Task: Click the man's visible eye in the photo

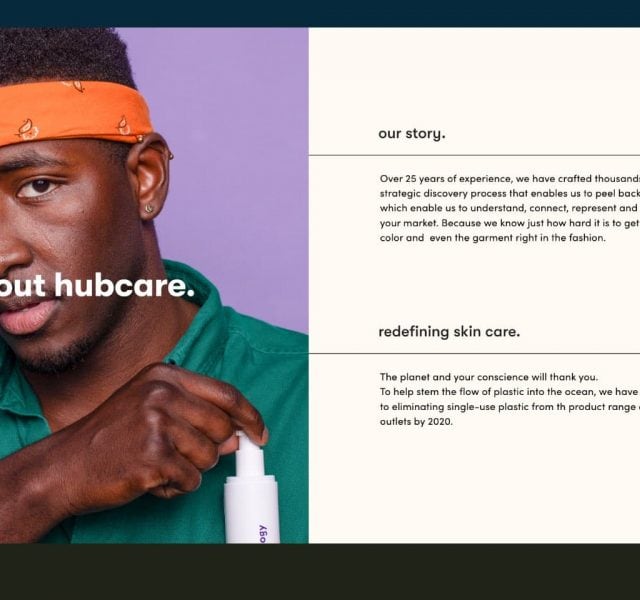Action: point(39,187)
